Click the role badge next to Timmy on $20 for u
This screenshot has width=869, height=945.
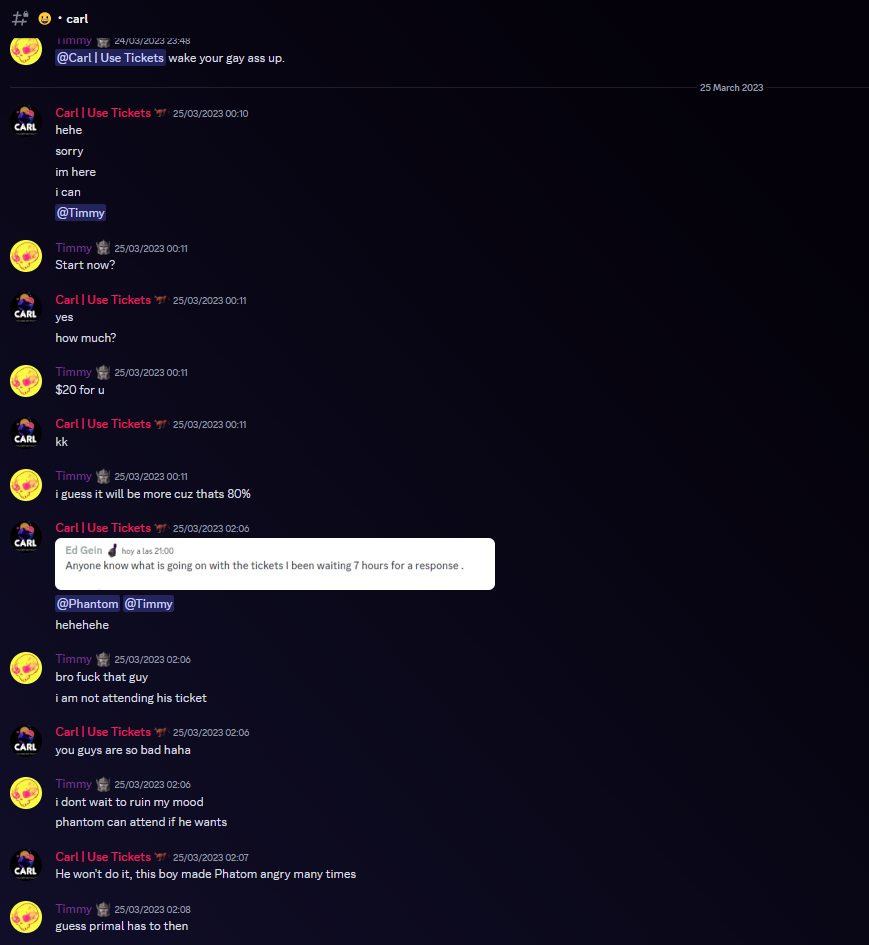(103, 372)
